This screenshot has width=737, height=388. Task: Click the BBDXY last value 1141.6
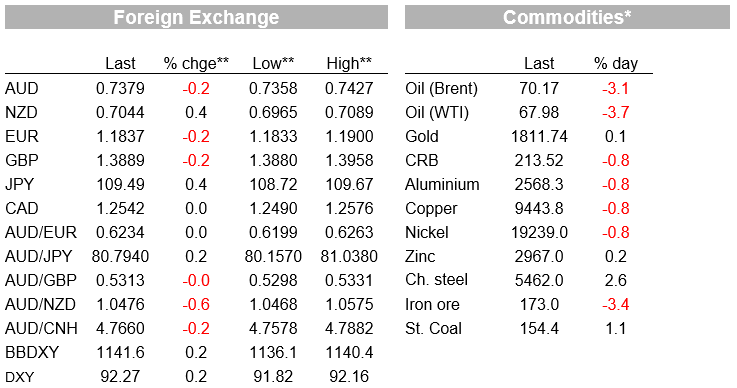[x=120, y=352]
